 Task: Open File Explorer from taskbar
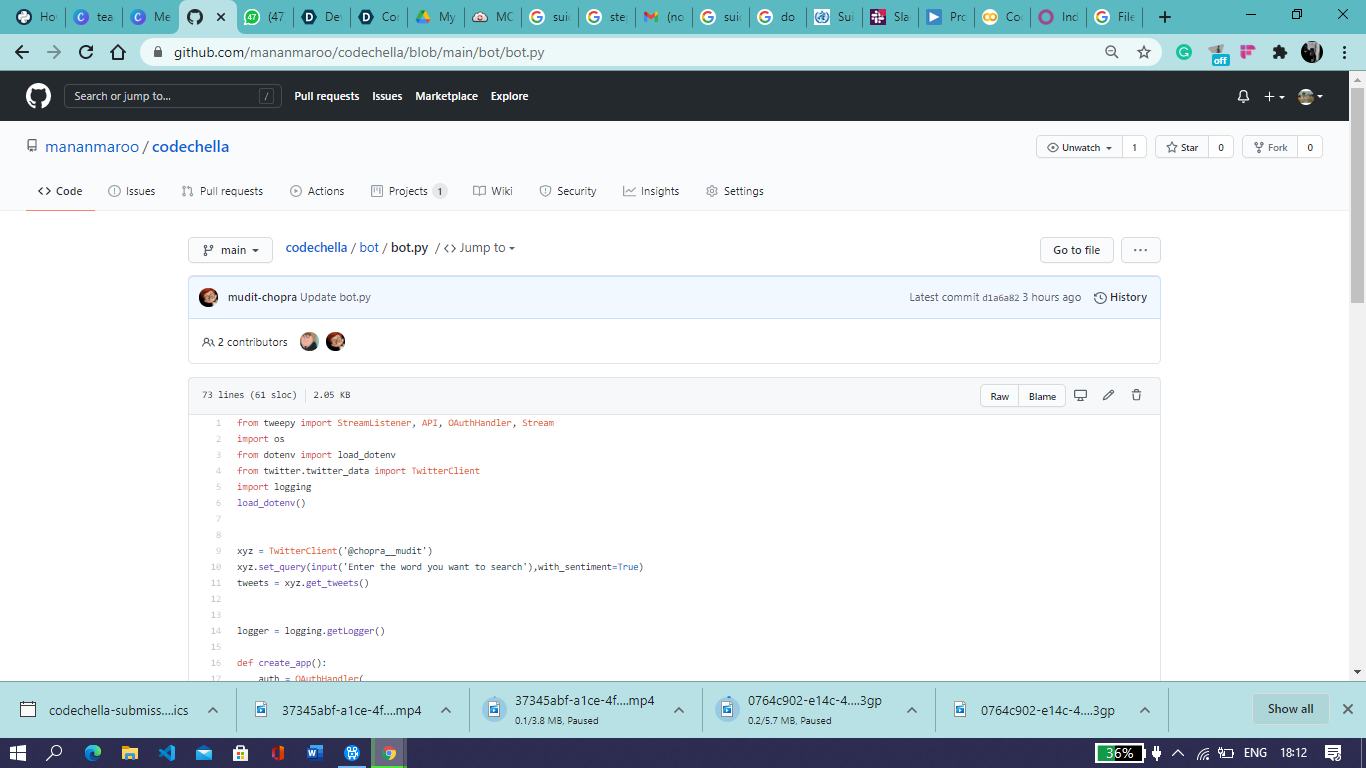click(x=129, y=753)
